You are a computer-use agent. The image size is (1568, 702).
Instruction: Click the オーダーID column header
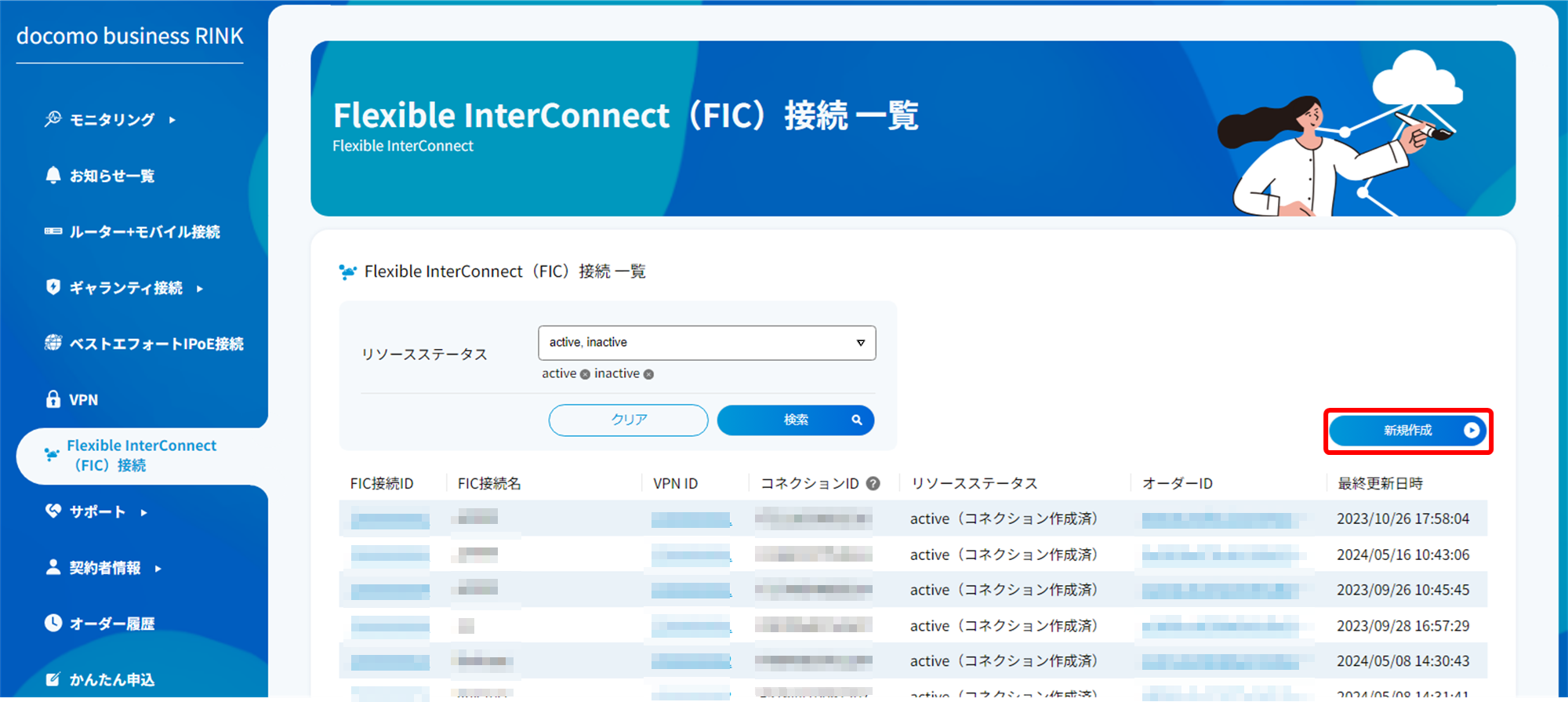click(1178, 484)
